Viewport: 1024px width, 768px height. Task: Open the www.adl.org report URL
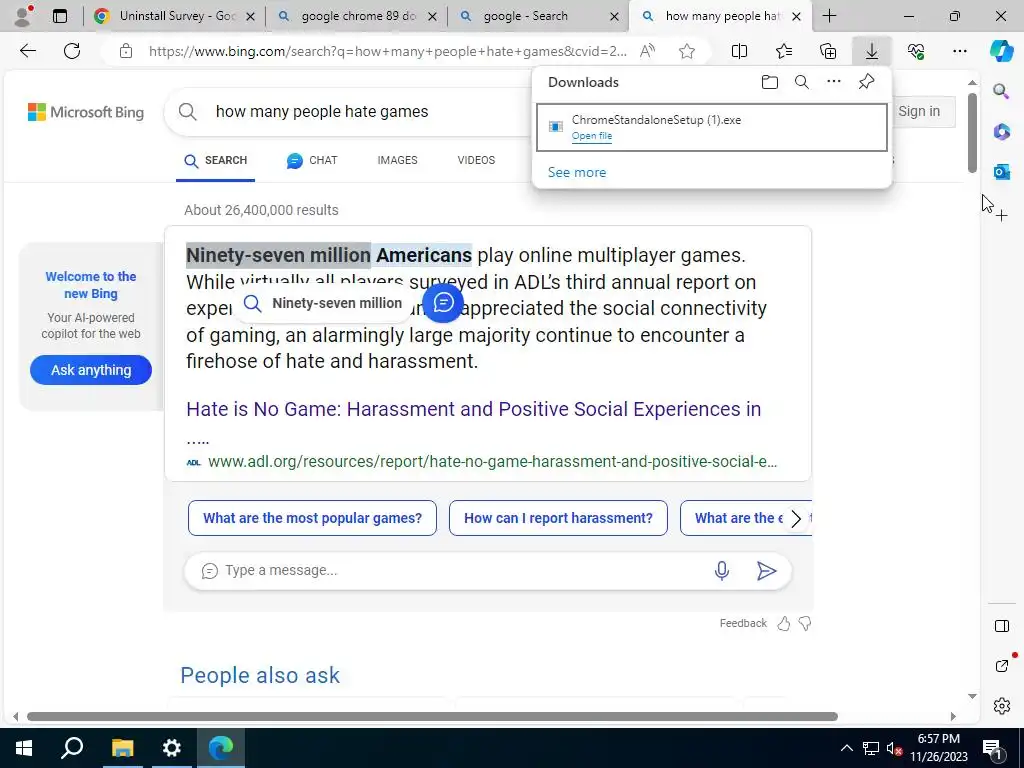coord(492,462)
